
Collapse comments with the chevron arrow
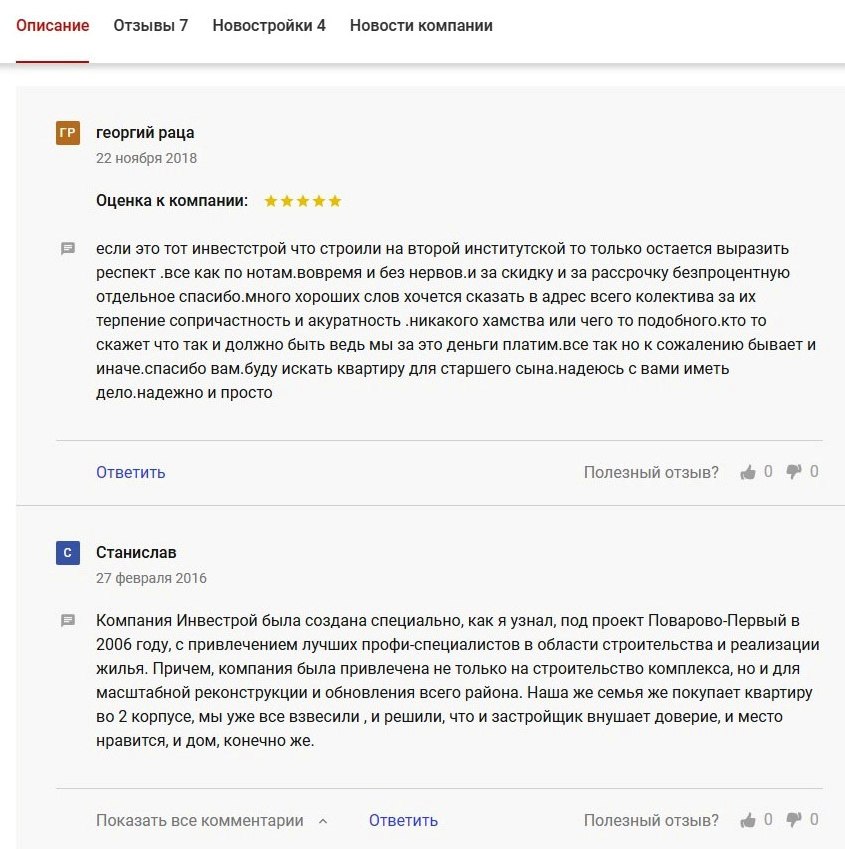click(323, 821)
